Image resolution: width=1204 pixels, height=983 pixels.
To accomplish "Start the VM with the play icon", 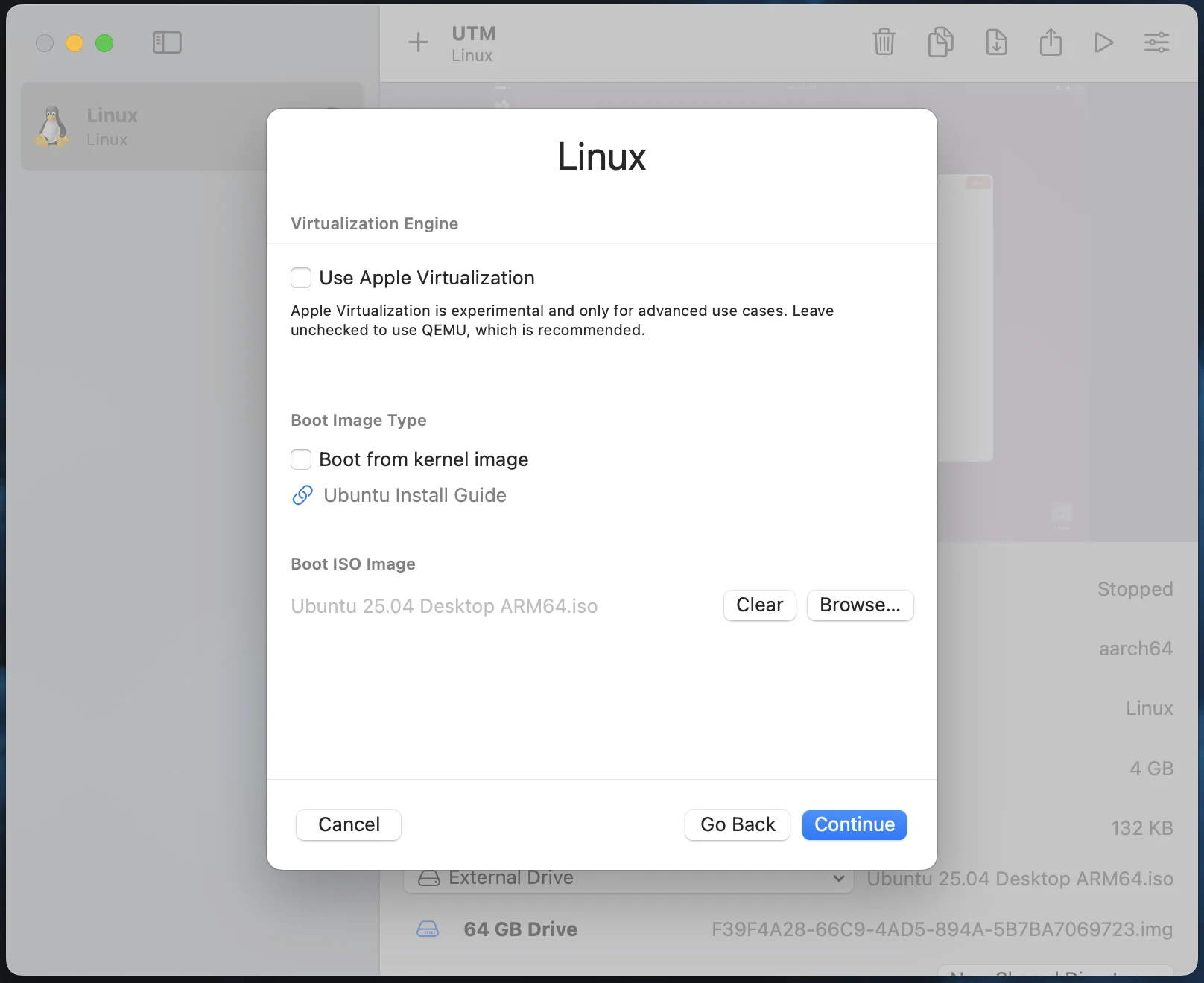I will coord(1104,42).
